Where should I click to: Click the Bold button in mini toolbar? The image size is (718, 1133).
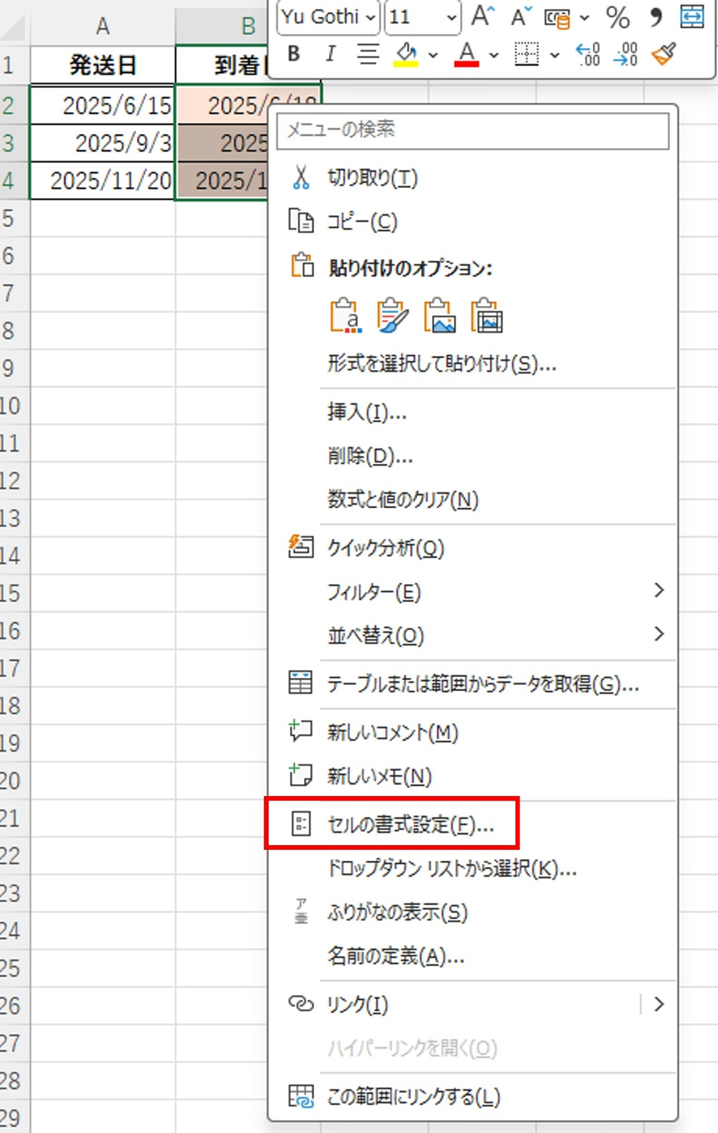tap(293, 54)
